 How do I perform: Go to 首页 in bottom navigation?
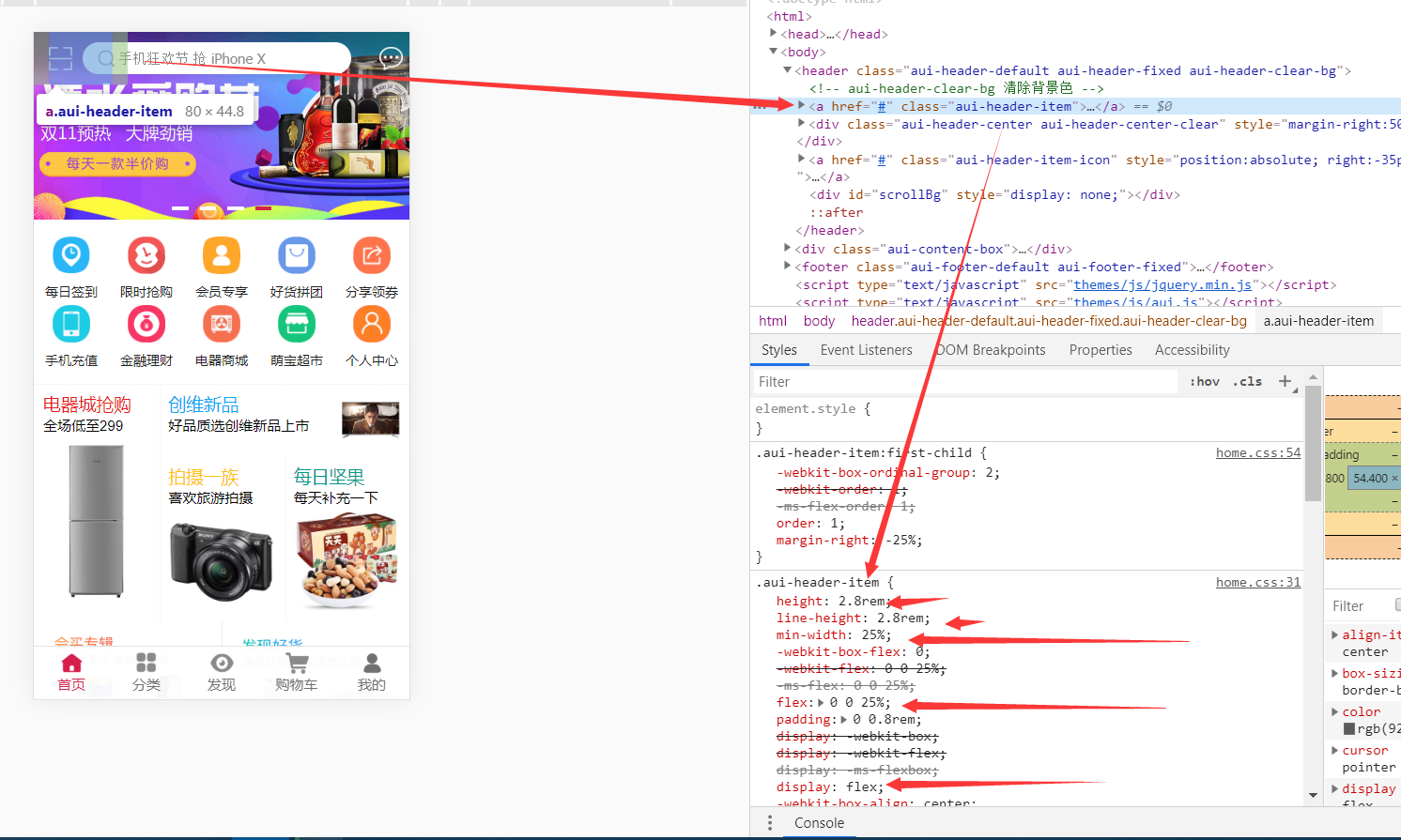click(x=71, y=673)
